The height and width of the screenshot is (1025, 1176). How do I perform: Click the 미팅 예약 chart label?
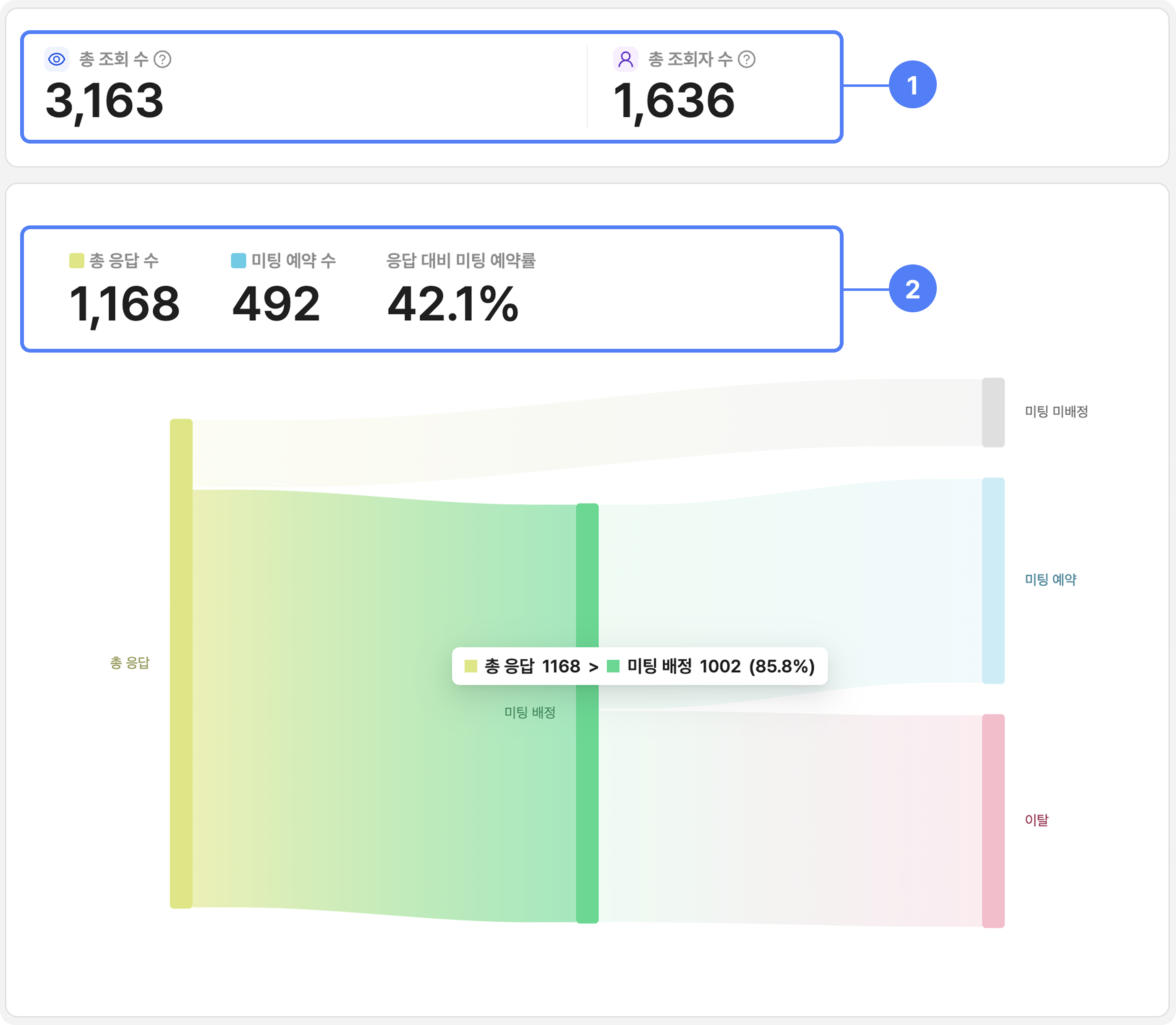click(x=1050, y=580)
